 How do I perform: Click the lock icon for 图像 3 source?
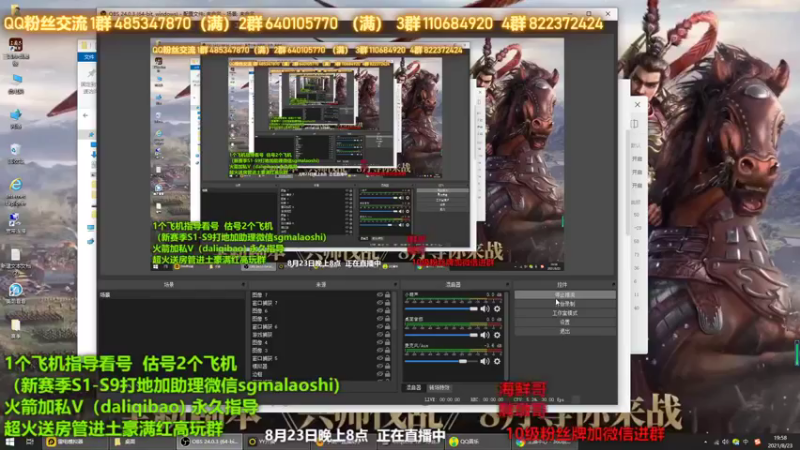pyautogui.click(x=388, y=351)
